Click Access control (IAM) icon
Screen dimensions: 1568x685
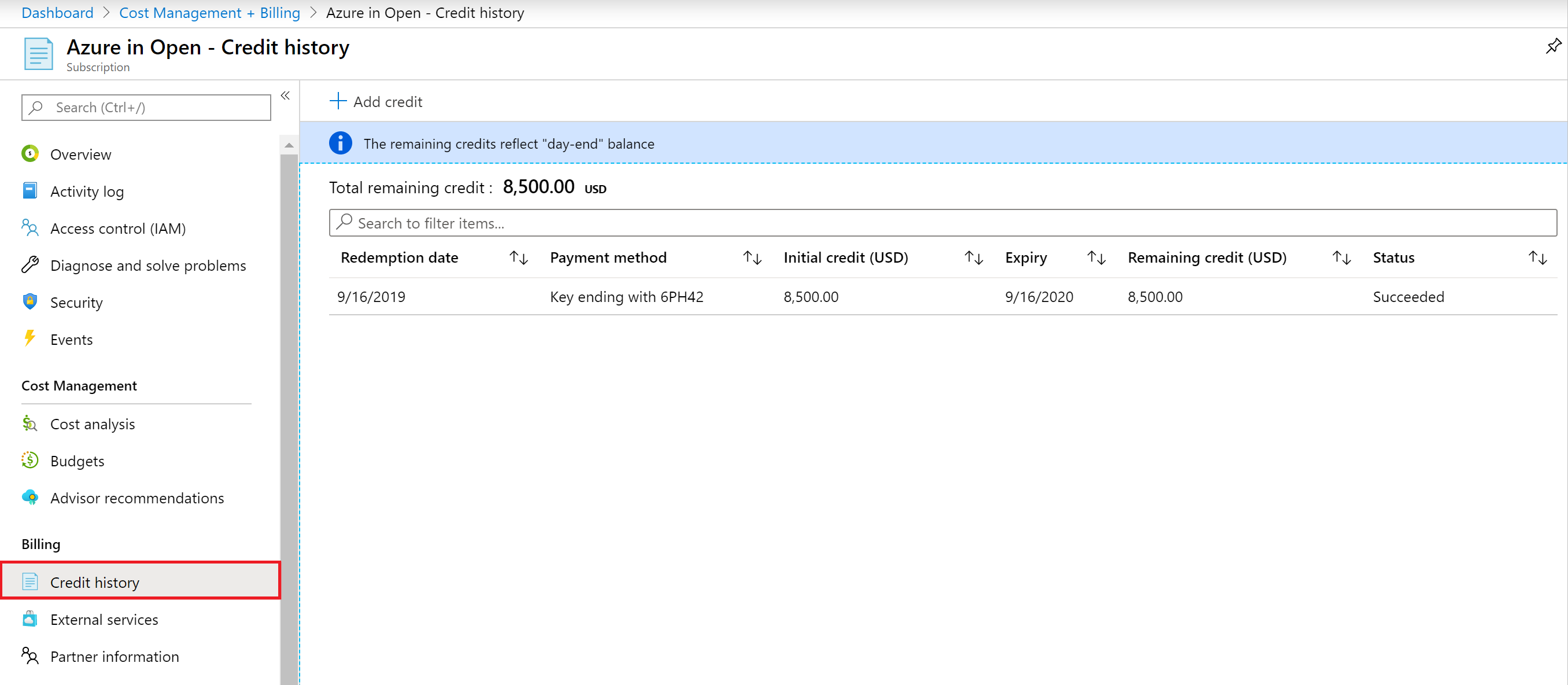point(30,229)
